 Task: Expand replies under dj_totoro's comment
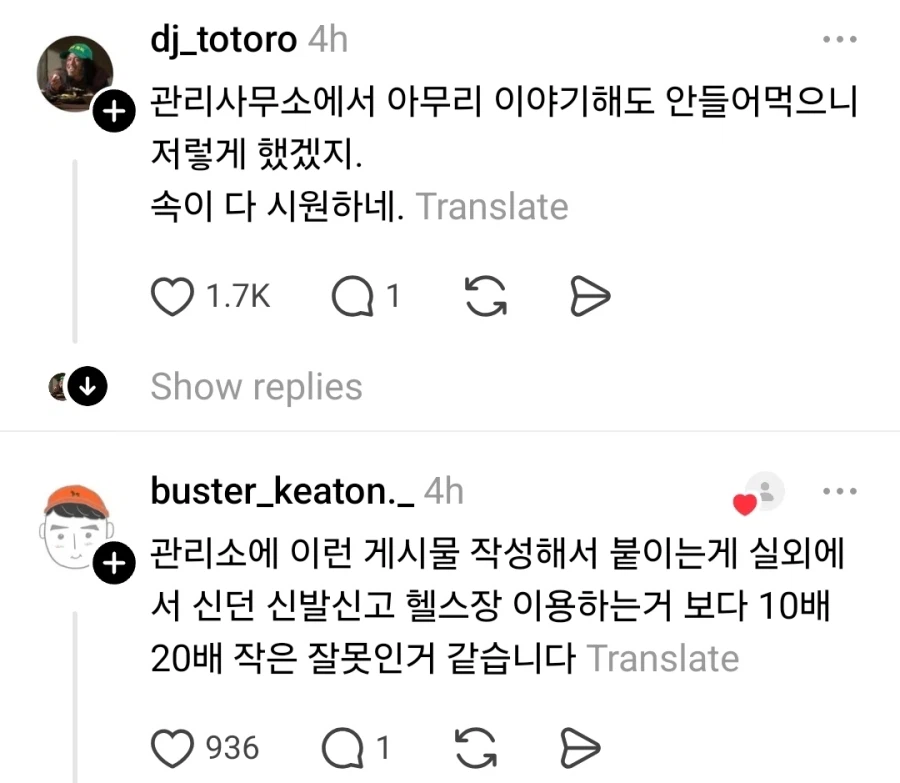(x=256, y=386)
